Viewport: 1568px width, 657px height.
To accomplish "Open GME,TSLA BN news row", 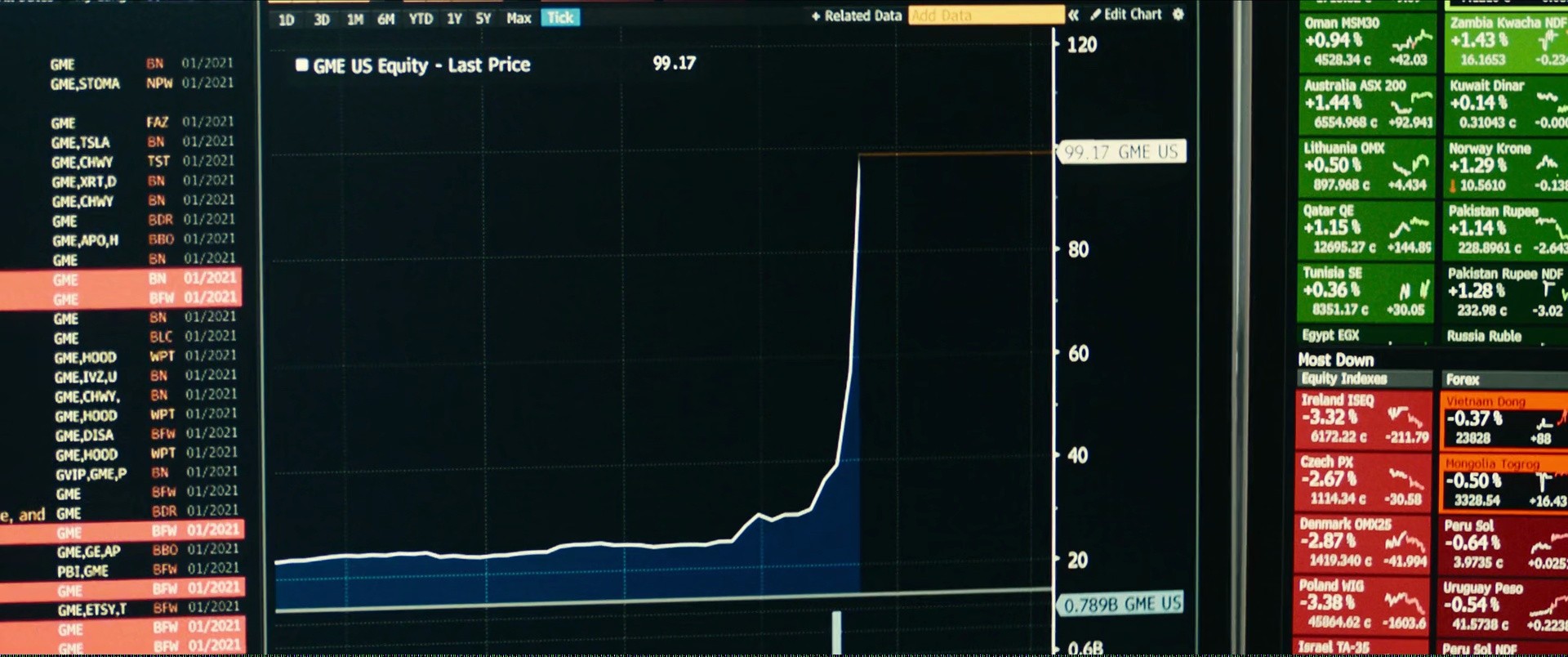I will tap(142, 142).
